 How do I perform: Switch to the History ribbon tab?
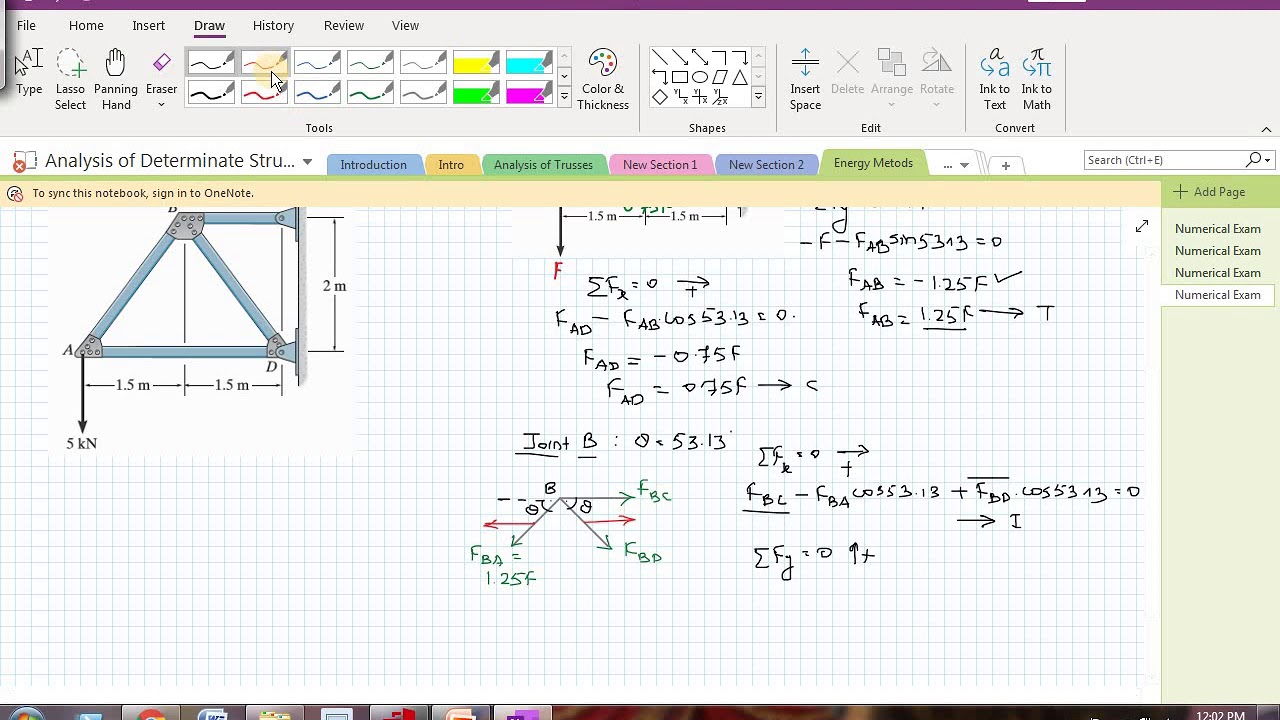[273, 25]
